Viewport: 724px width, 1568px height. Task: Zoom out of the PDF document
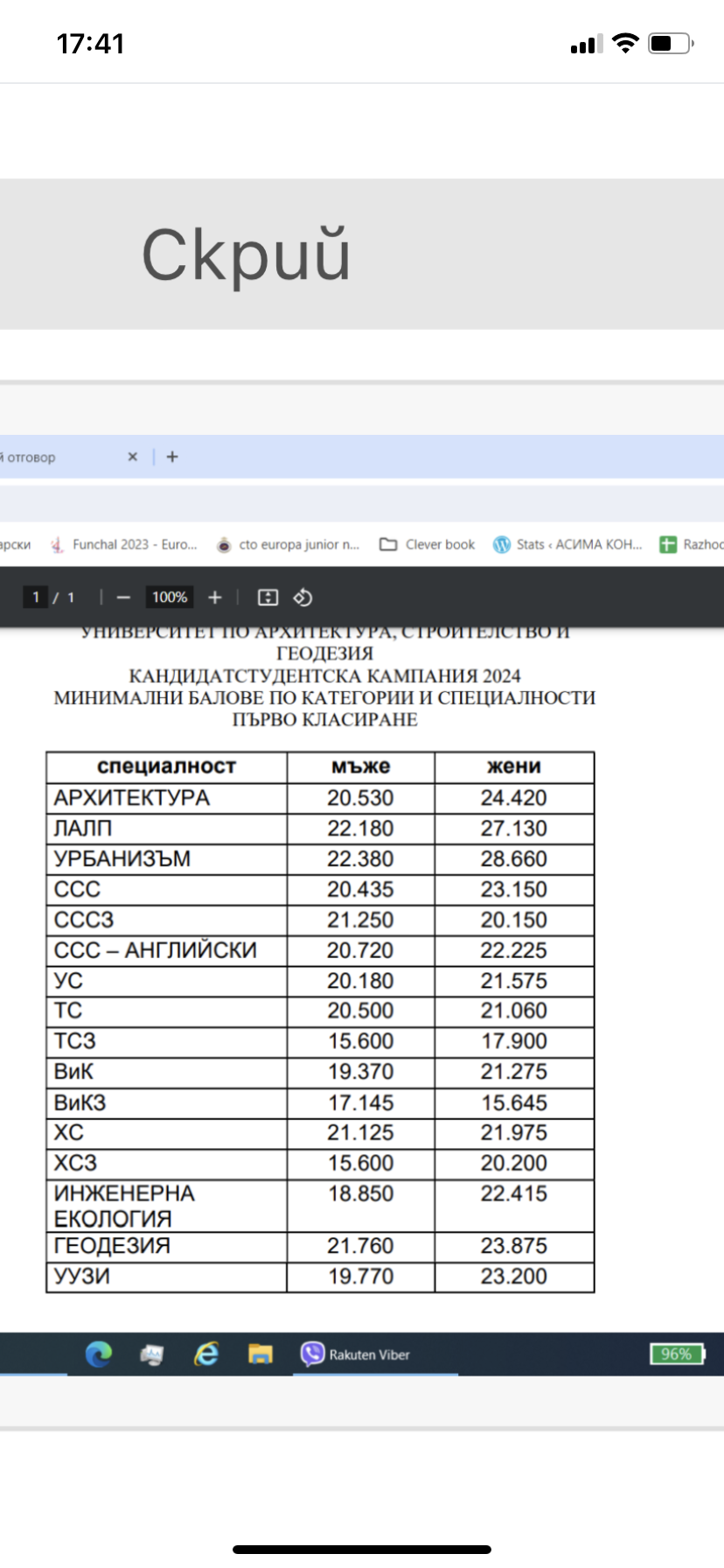coord(123,598)
